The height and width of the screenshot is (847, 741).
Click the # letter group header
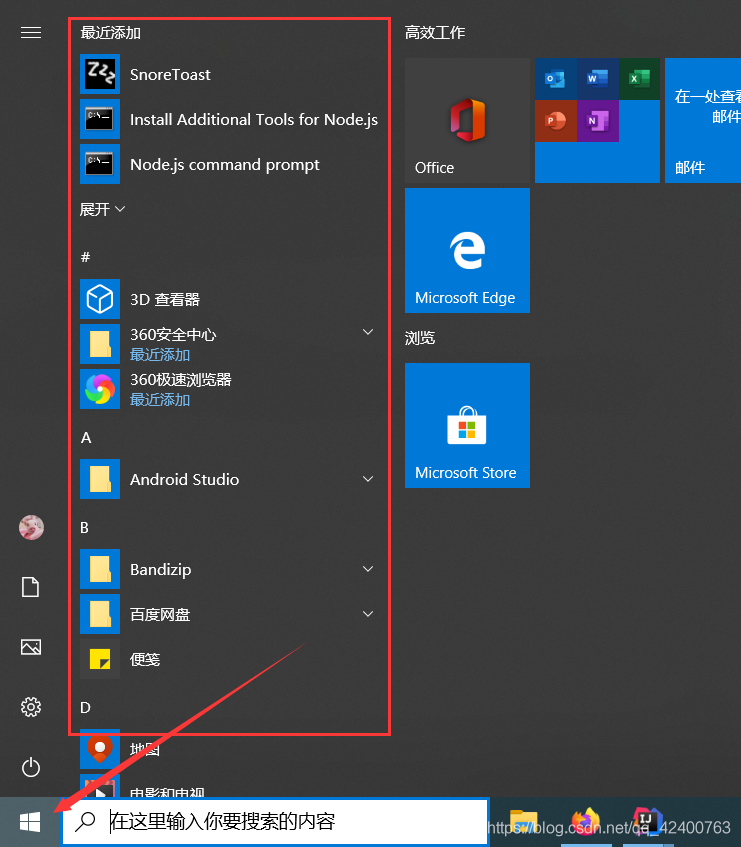coord(85,257)
